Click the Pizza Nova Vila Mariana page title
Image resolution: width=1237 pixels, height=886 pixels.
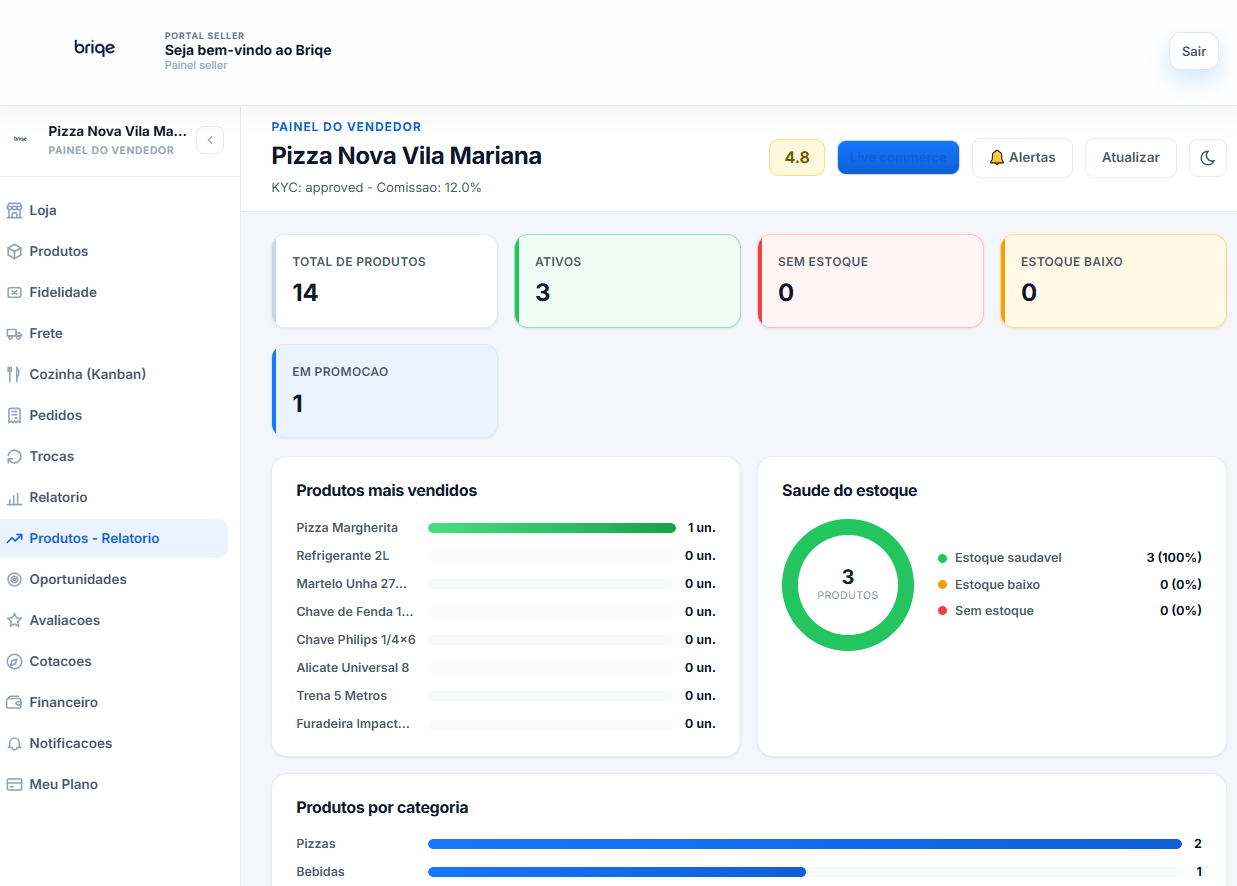[407, 156]
